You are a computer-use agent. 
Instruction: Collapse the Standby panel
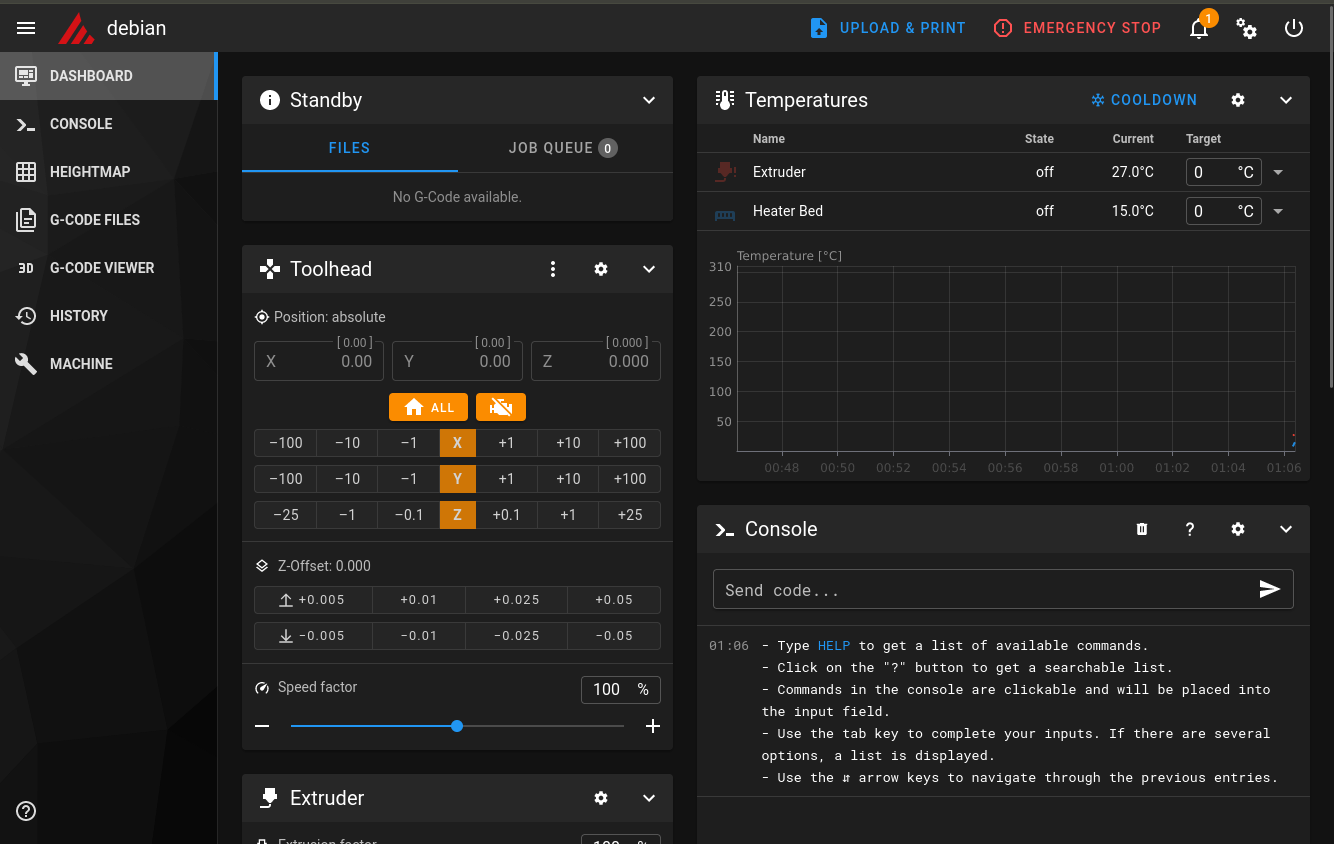coord(649,100)
